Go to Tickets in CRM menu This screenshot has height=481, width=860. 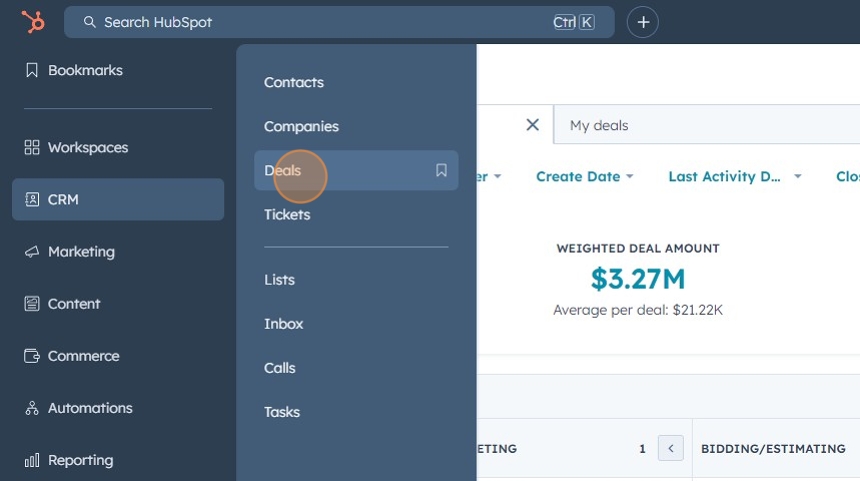point(287,214)
